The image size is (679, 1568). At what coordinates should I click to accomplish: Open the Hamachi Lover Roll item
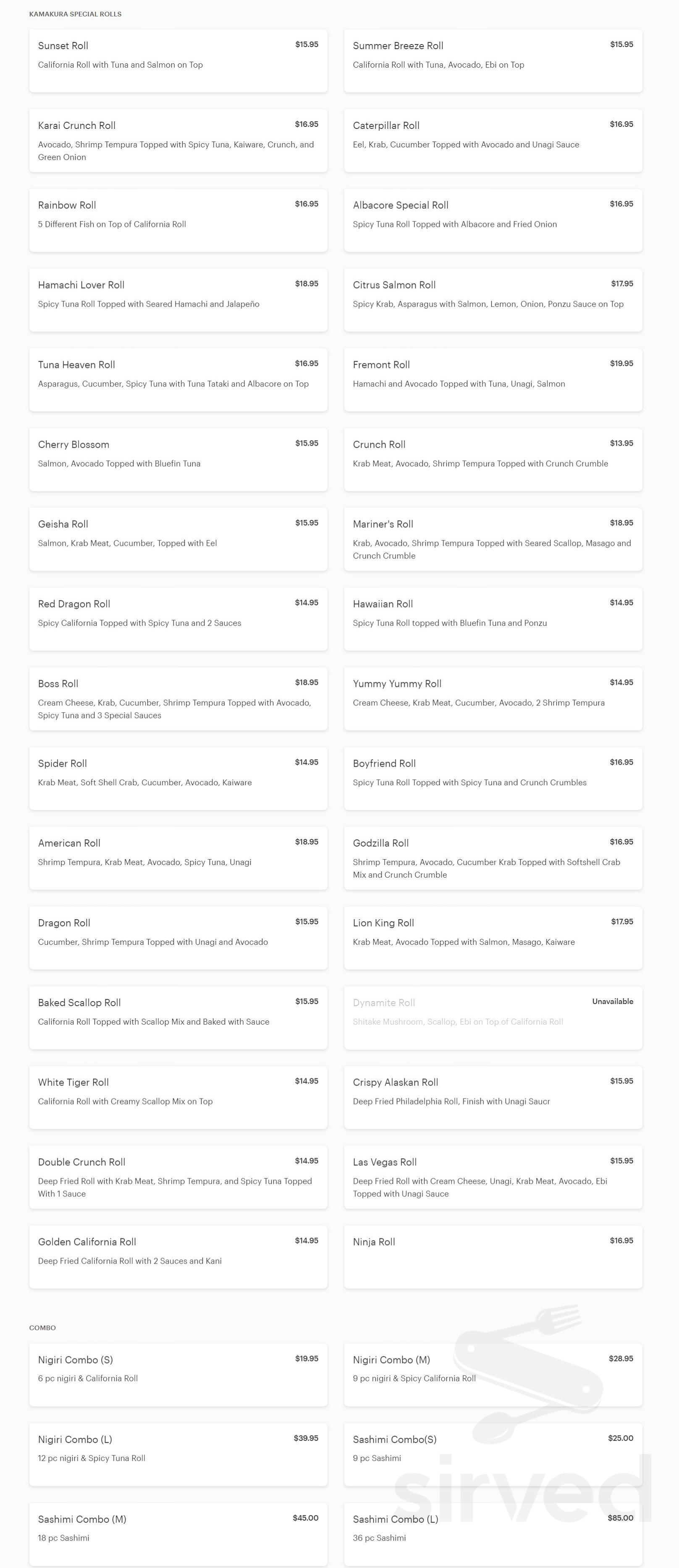178,300
